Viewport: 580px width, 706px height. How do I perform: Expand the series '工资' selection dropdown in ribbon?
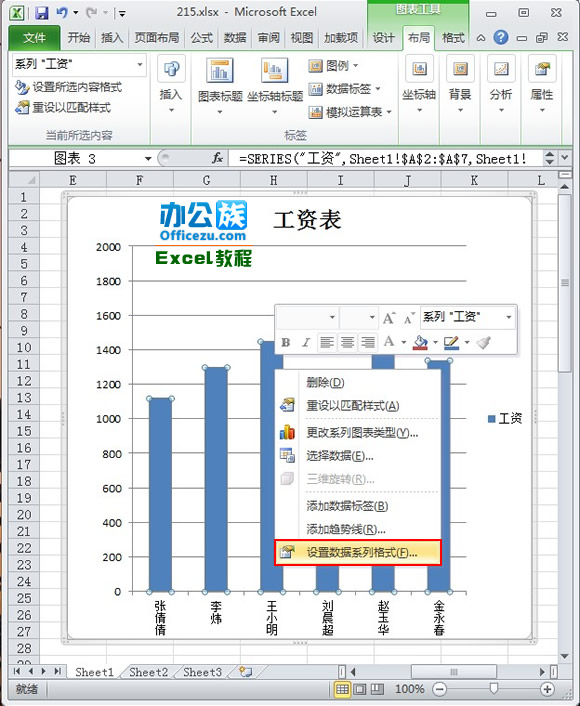pos(140,64)
